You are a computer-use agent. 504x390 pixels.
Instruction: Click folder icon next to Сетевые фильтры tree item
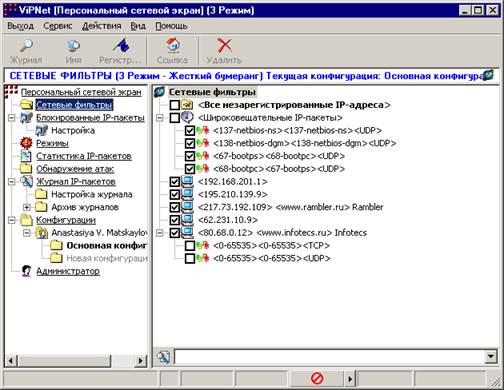coord(26,105)
